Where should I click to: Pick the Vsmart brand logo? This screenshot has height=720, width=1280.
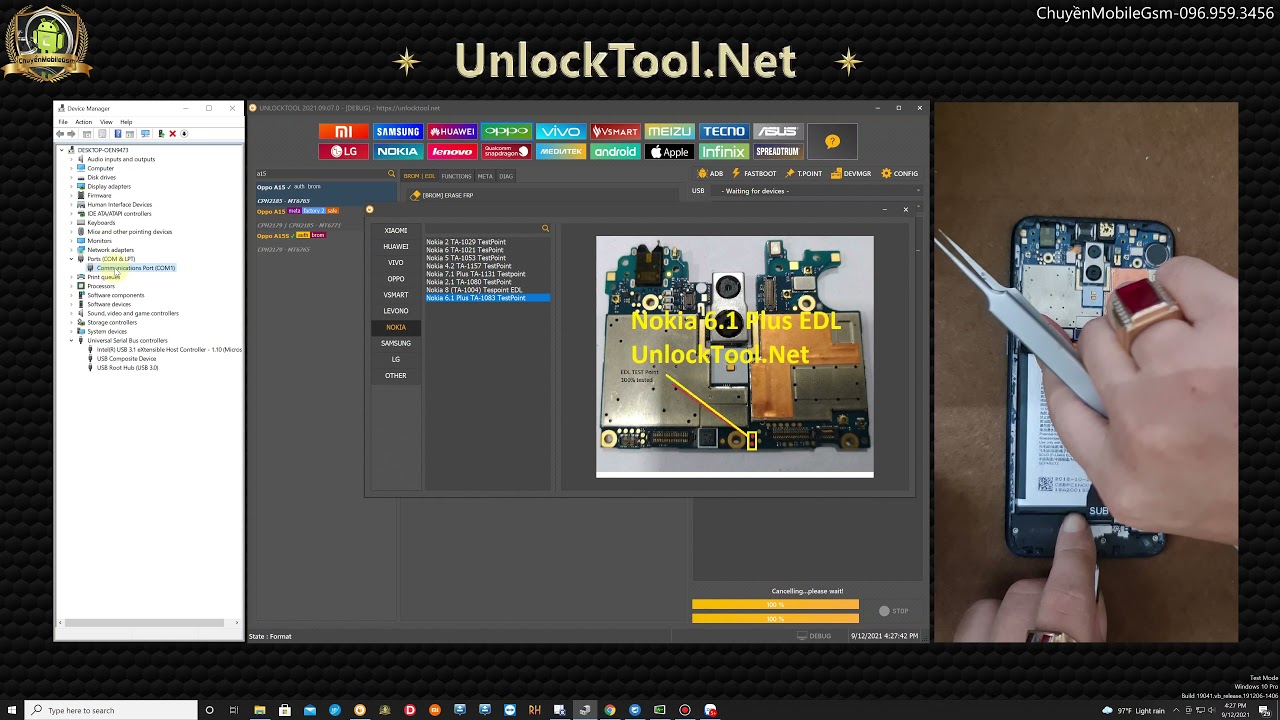click(615, 132)
